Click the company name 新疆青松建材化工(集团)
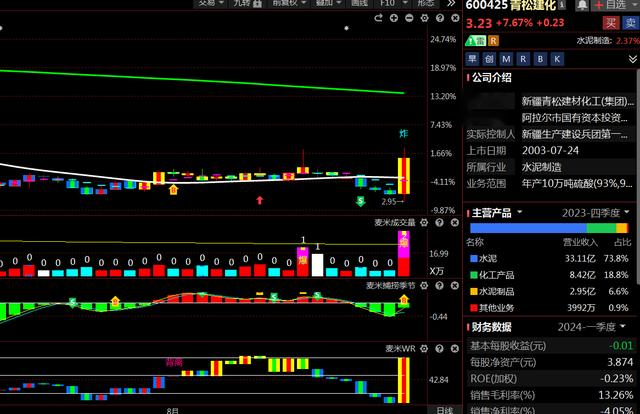 point(578,101)
